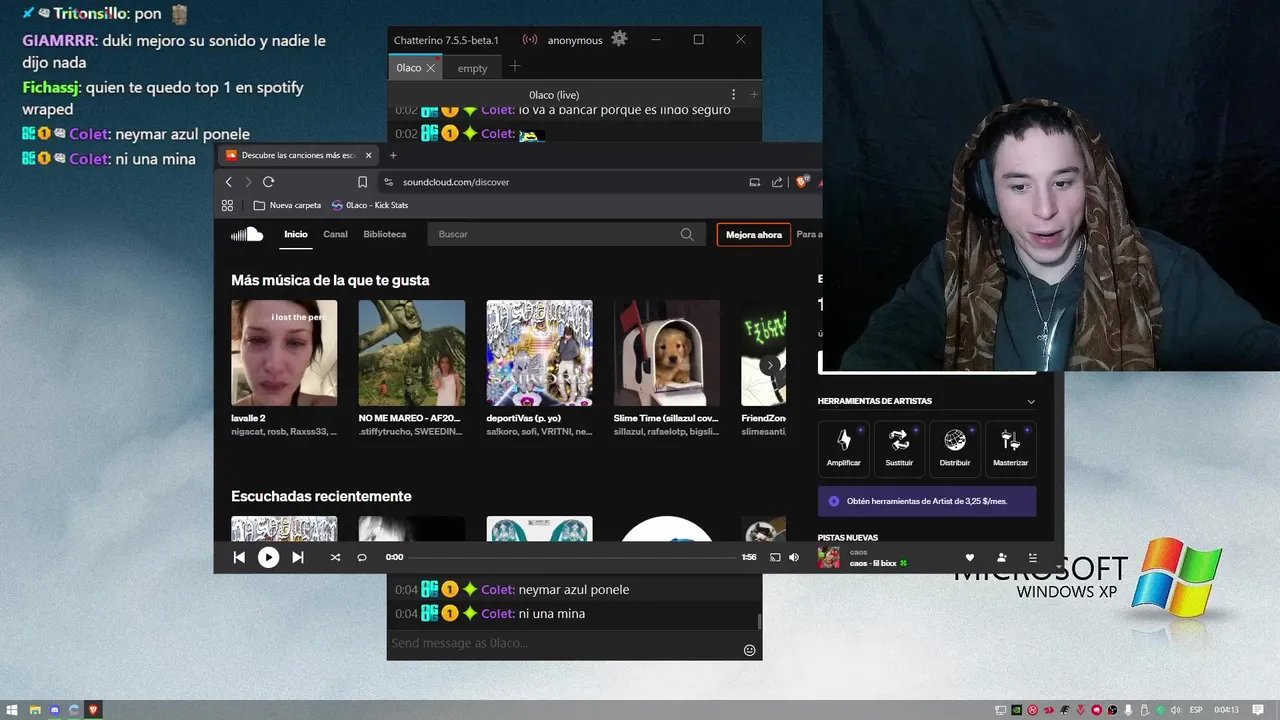Reload the SoundCloud page

(x=268, y=182)
